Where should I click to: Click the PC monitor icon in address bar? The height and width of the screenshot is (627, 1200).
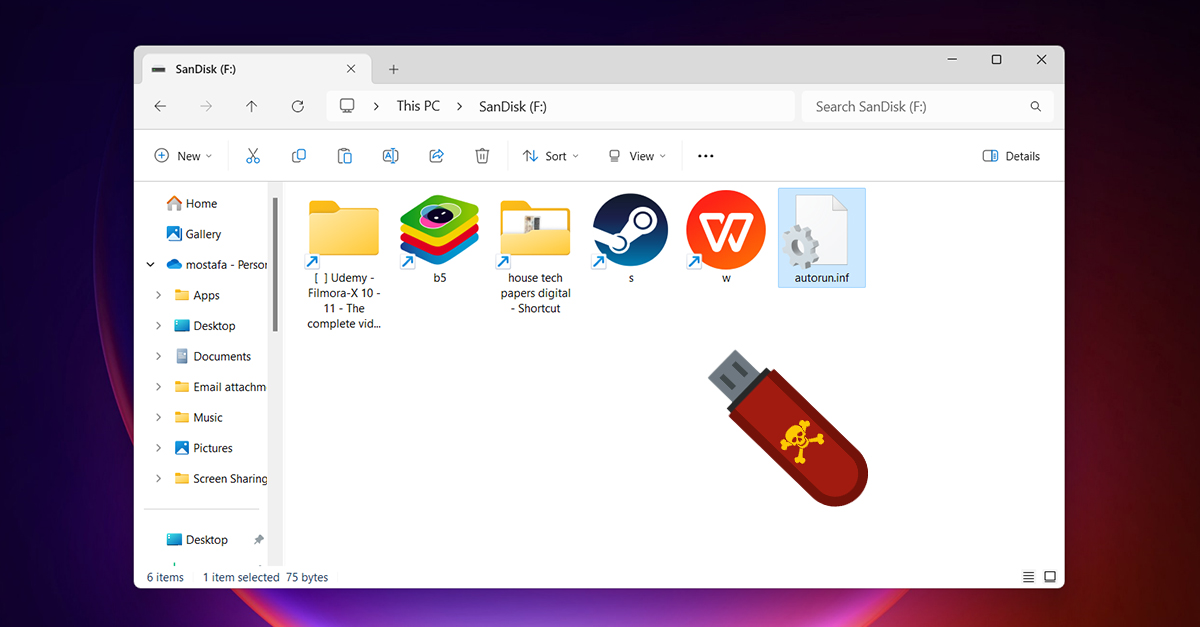(347, 106)
